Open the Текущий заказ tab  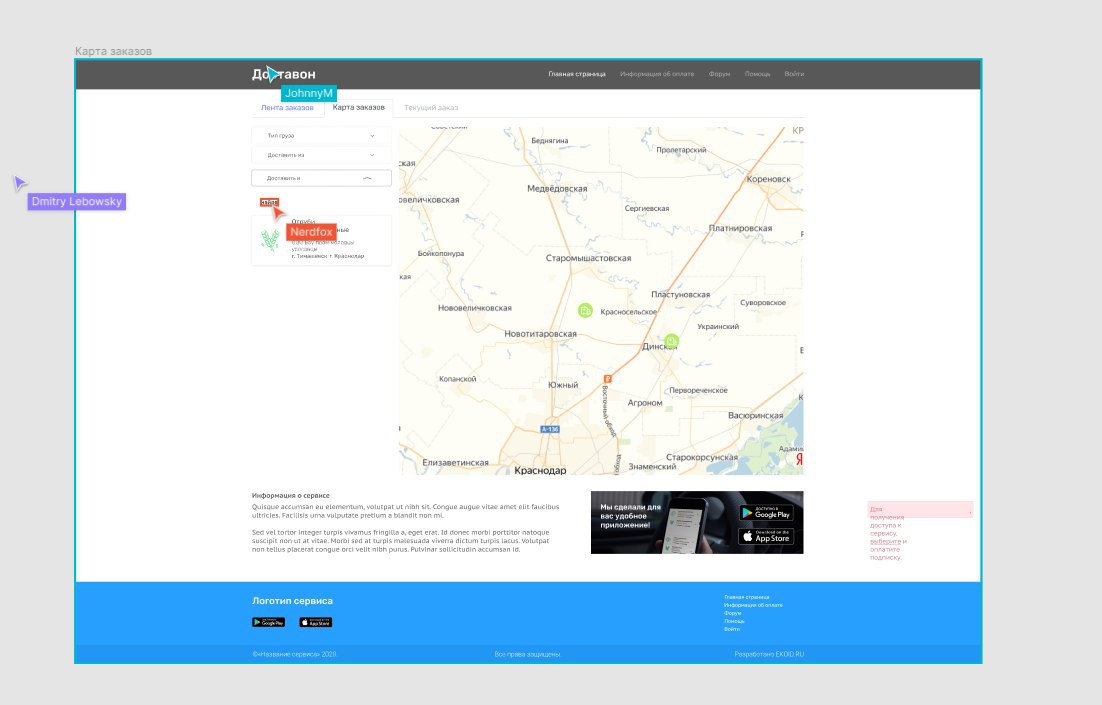[x=431, y=108]
